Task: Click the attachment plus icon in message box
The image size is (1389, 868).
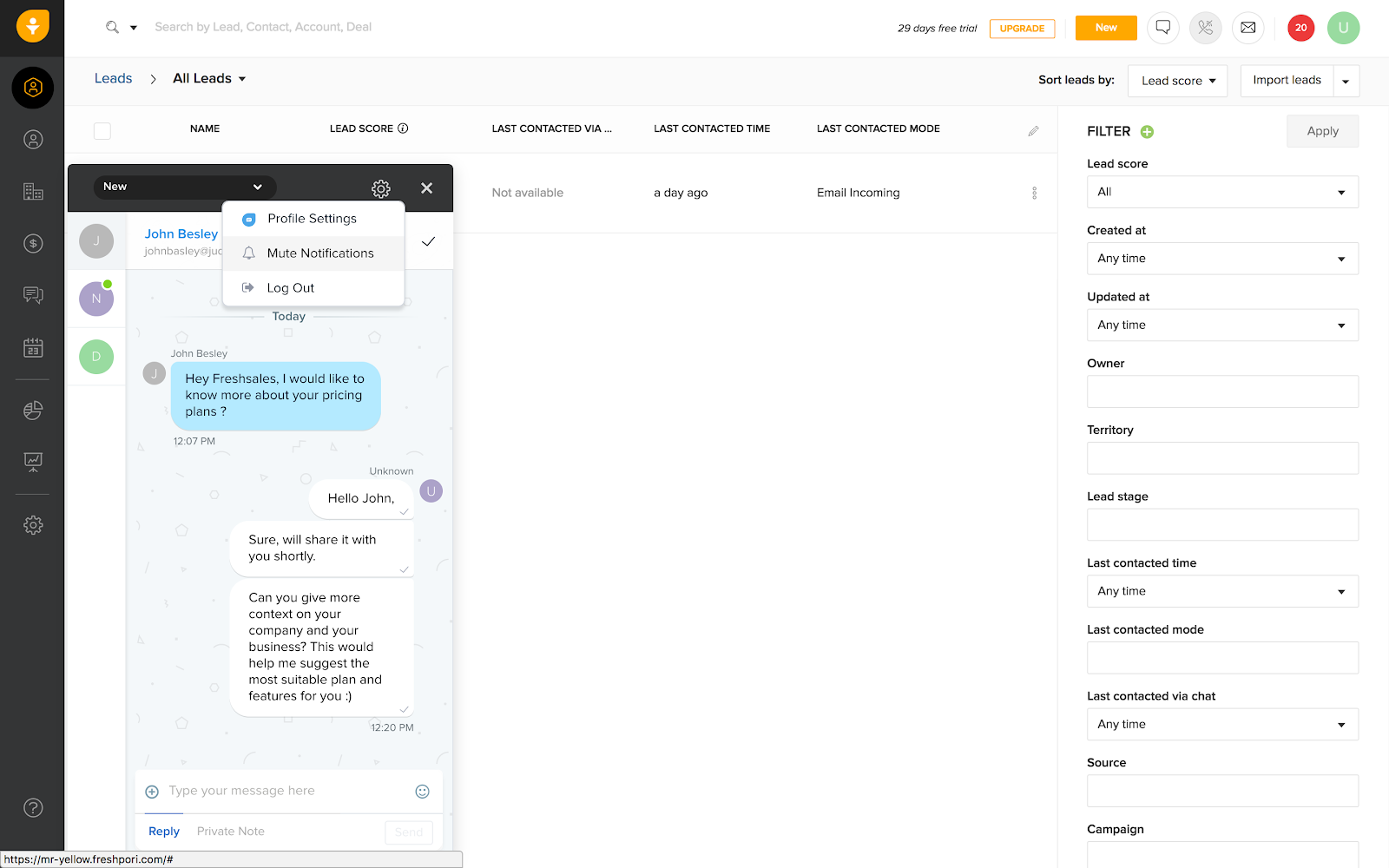Action: click(x=152, y=792)
